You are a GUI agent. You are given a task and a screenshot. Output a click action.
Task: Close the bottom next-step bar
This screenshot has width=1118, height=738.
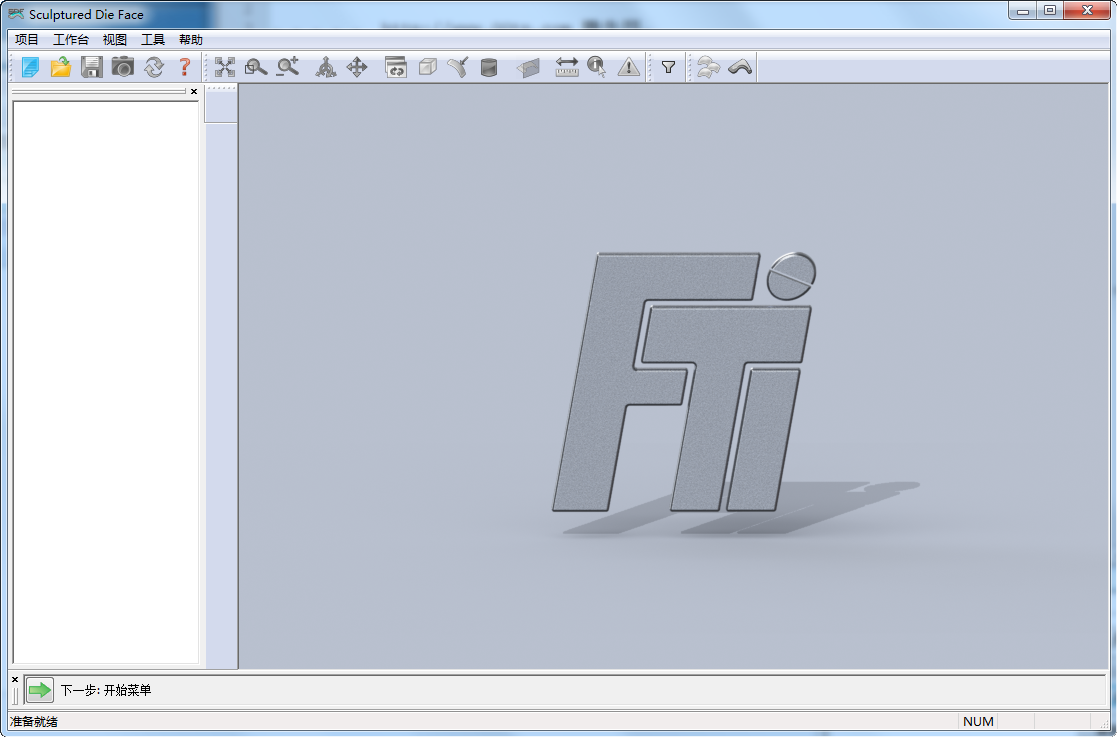[15, 680]
